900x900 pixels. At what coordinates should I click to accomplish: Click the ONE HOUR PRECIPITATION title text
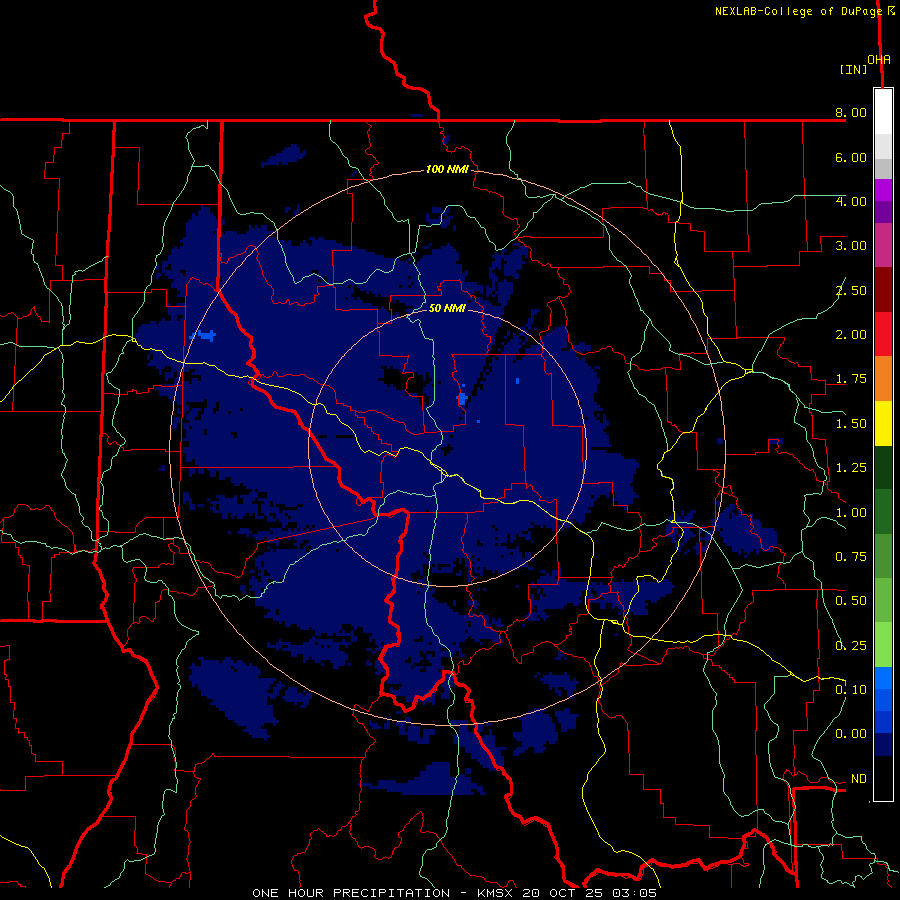351,893
